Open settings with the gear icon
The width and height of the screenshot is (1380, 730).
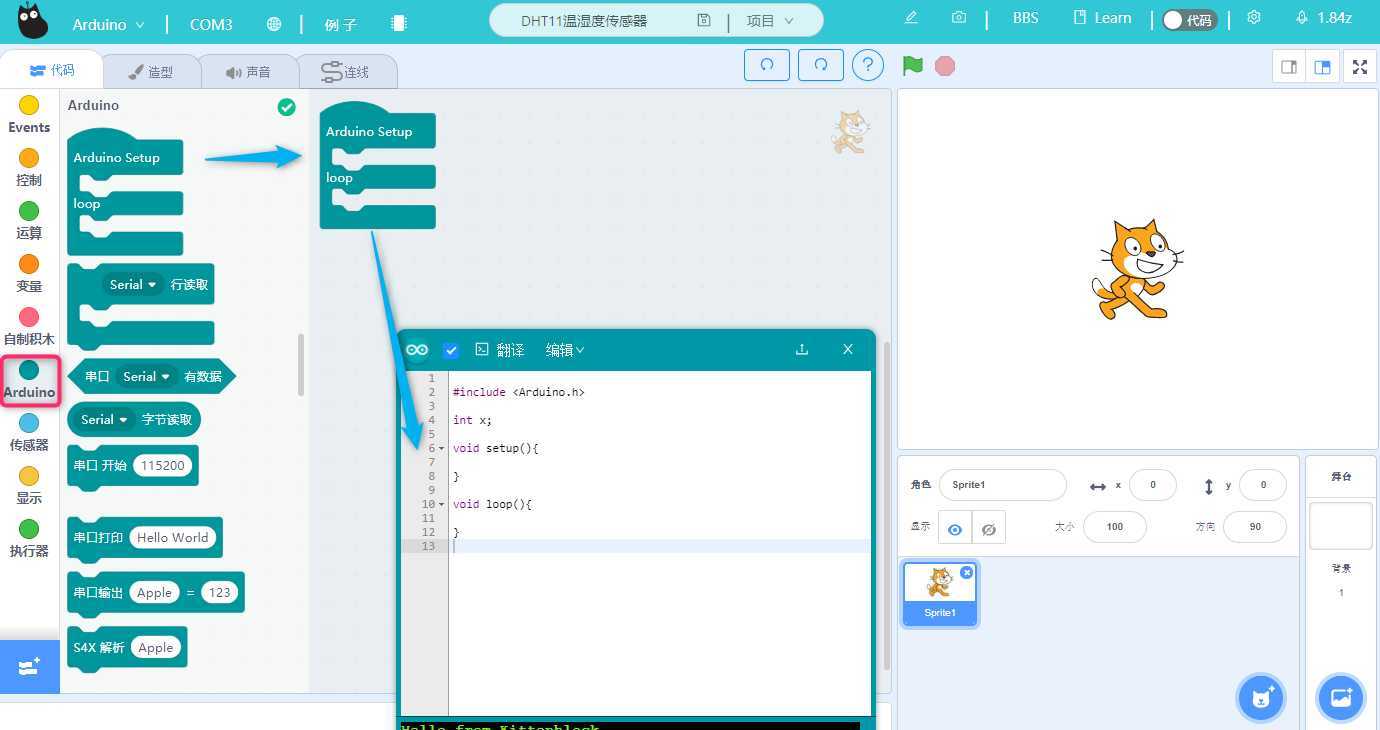1254,18
